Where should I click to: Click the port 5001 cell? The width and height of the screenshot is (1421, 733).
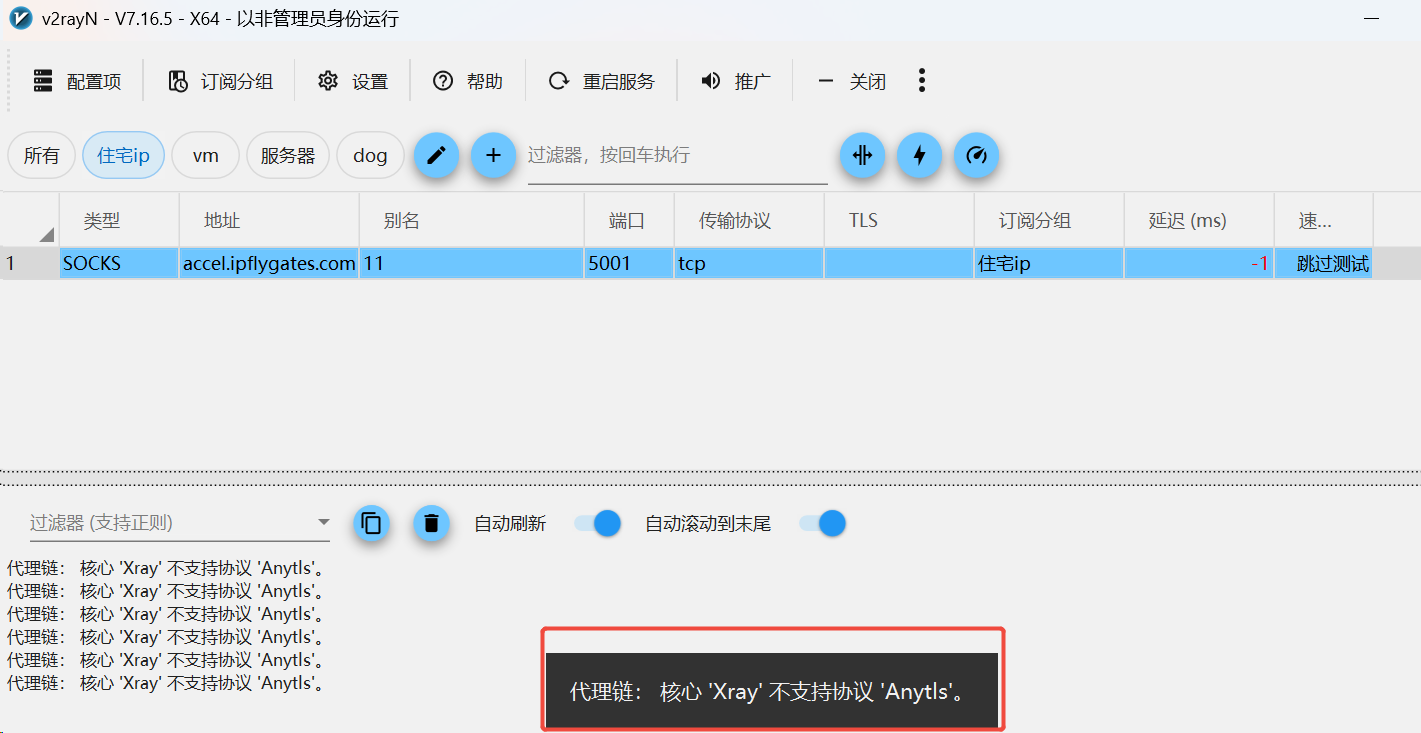tap(629, 264)
